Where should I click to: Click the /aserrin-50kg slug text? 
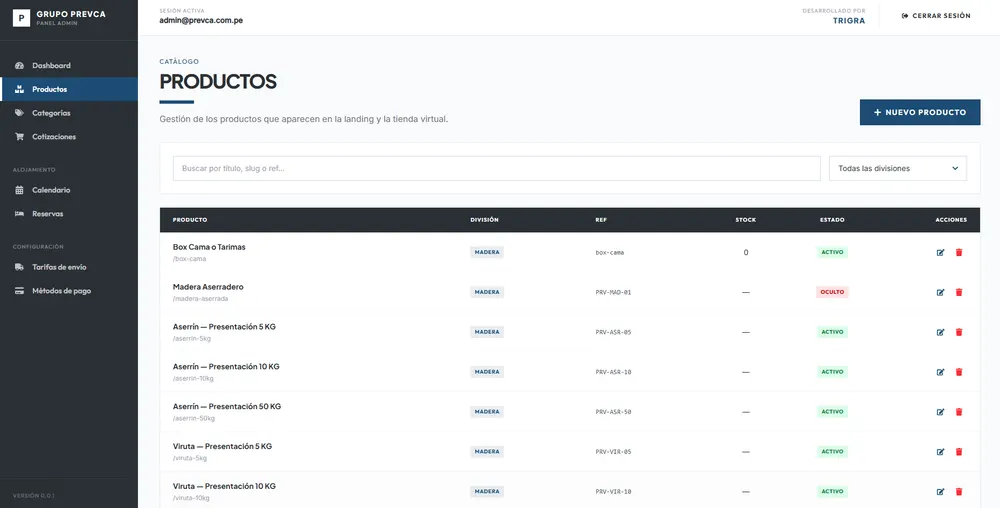coord(194,418)
